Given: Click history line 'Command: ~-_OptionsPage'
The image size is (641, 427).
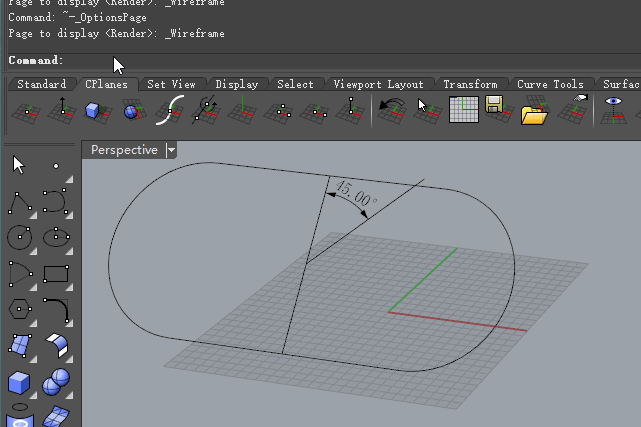Looking at the screenshot, I should point(77,18).
